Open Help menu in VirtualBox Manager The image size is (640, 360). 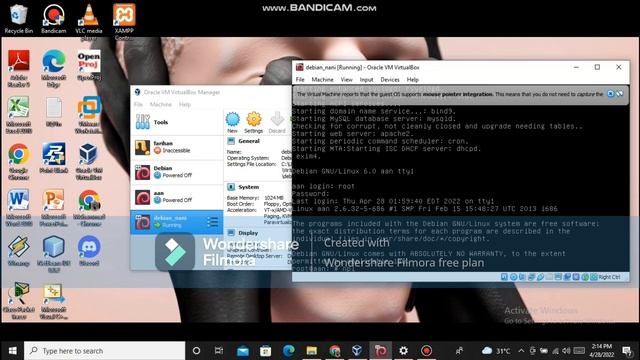click(x=185, y=104)
